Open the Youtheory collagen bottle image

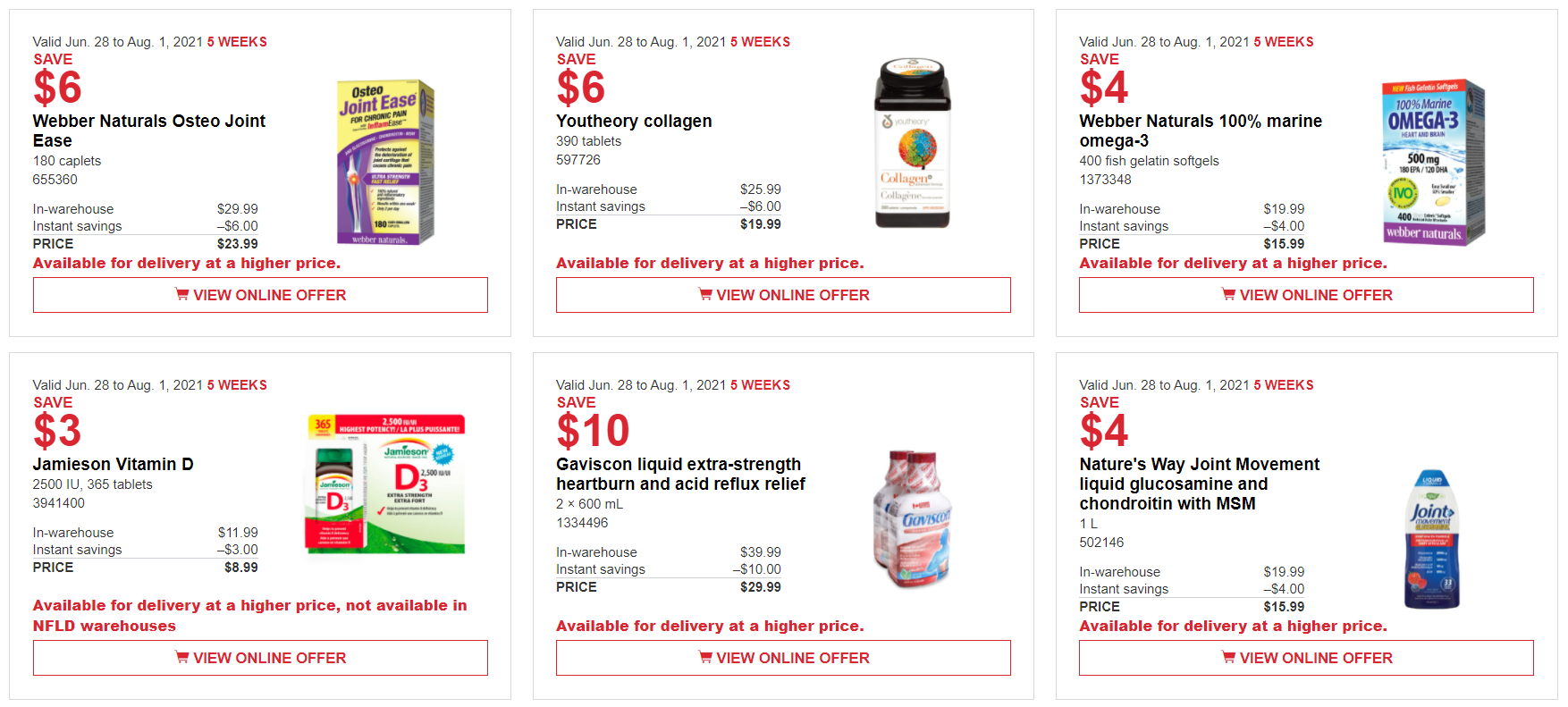[x=912, y=143]
